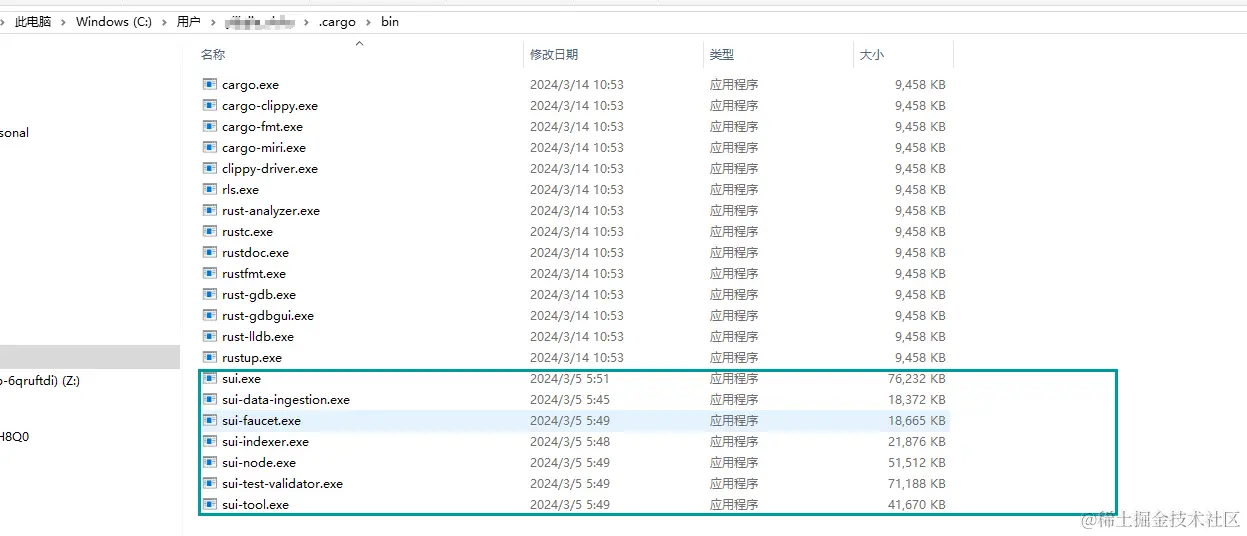Viewport: 1247px width, 536px height.
Task: Click the sui-data-ingestion.exe file icon
Action: [x=210, y=400]
